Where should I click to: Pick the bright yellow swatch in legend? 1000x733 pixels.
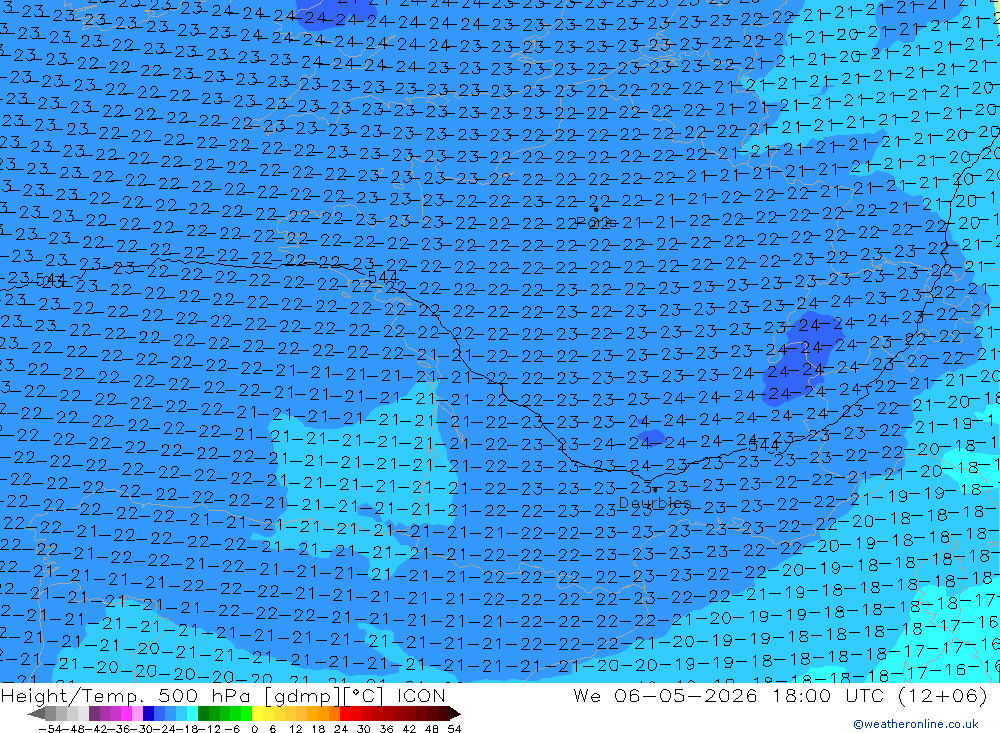click(x=258, y=713)
